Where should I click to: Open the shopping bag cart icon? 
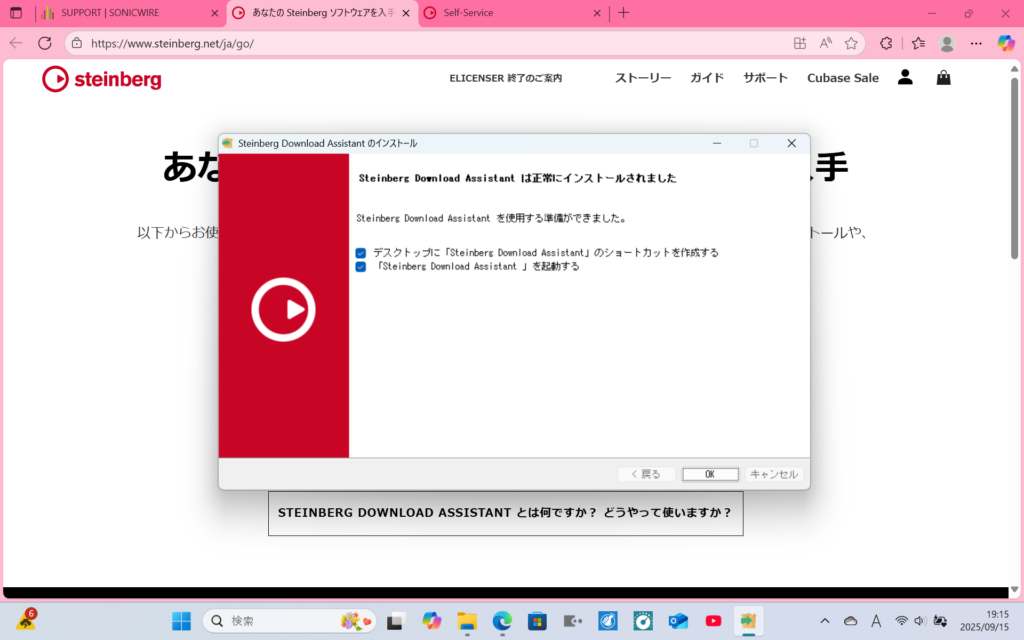pyautogui.click(x=943, y=77)
